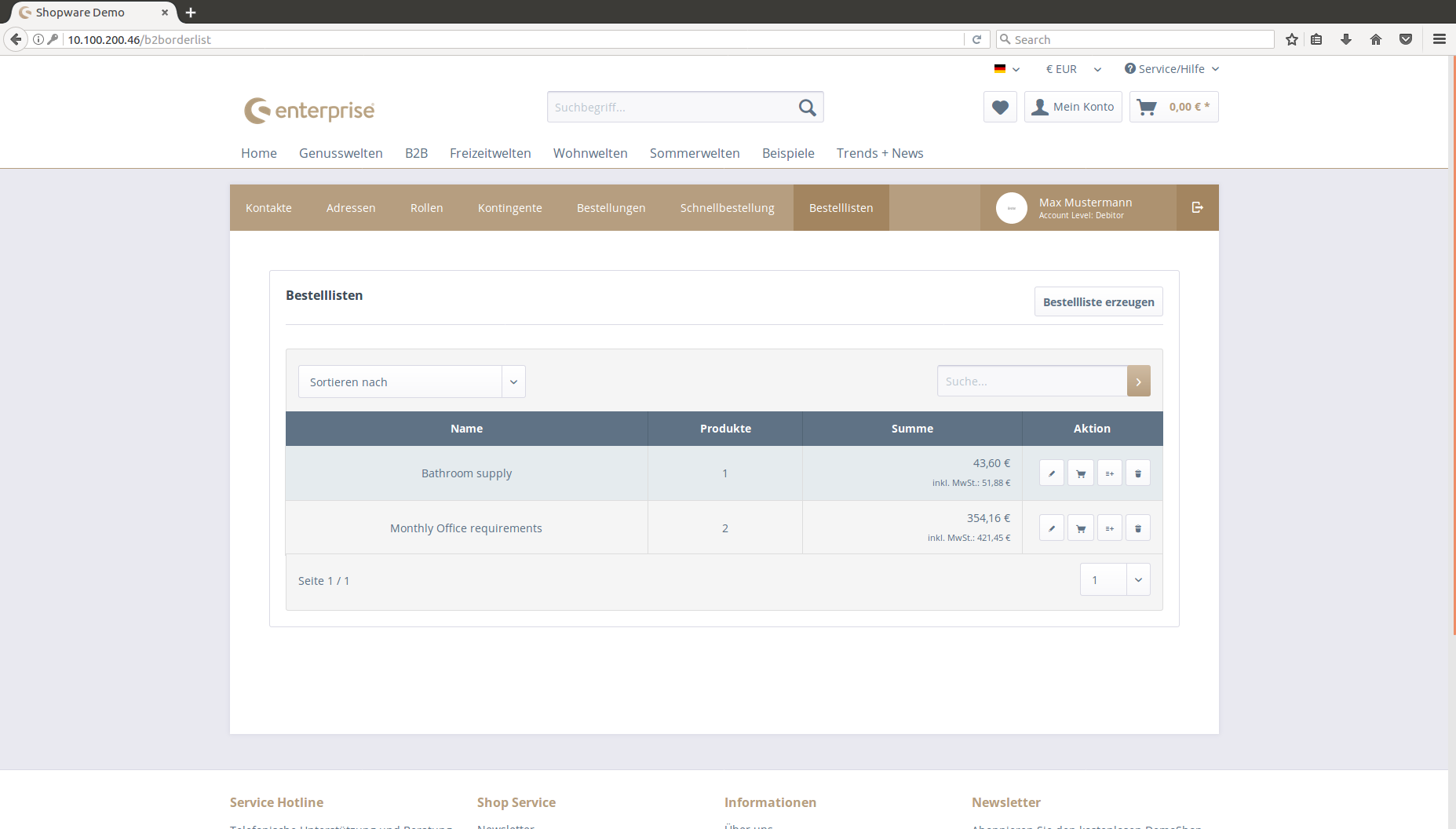Click the magnifier icon in shop search
This screenshot has height=829, width=1456.
[807, 108]
